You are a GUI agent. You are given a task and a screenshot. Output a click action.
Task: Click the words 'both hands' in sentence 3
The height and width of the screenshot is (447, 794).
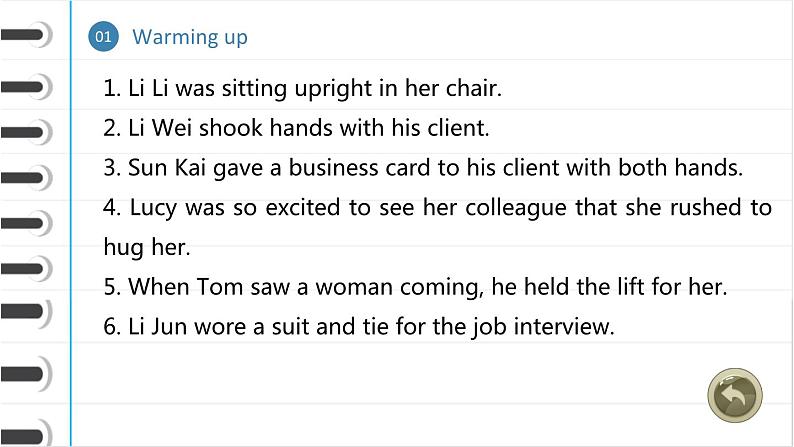click(x=681, y=168)
